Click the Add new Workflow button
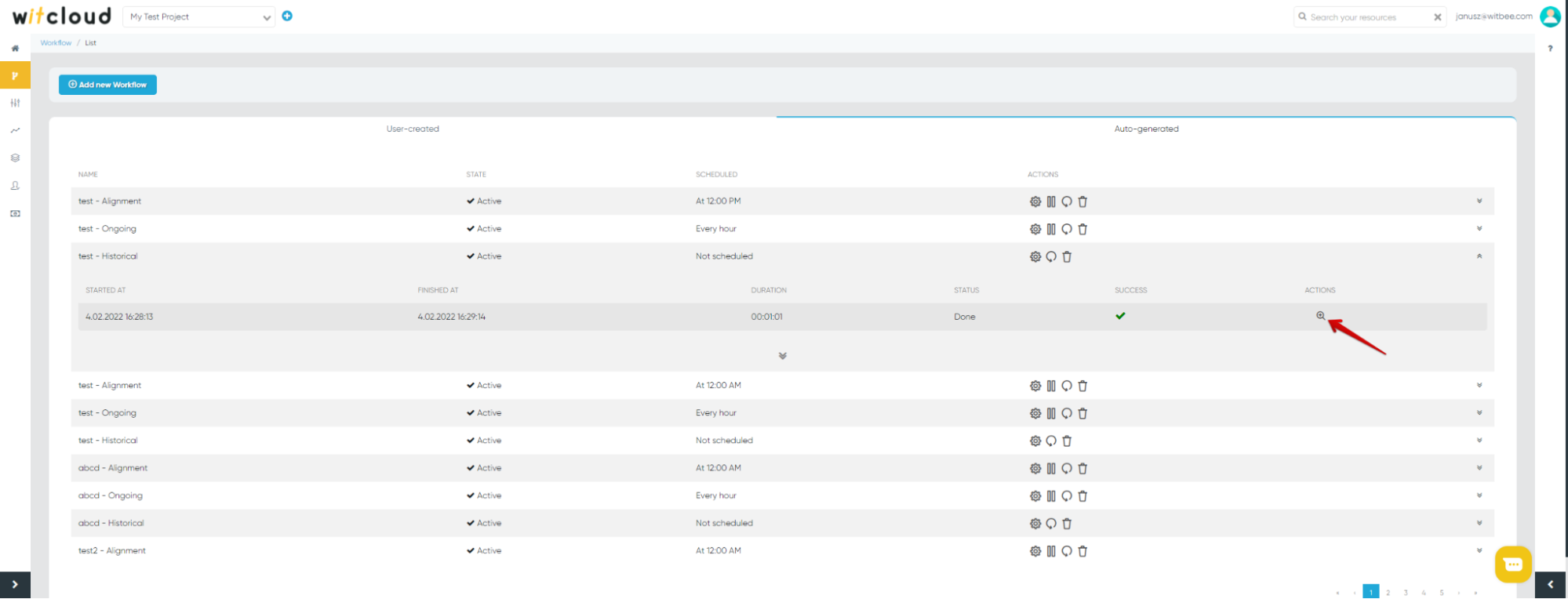1568x599 pixels. click(107, 85)
